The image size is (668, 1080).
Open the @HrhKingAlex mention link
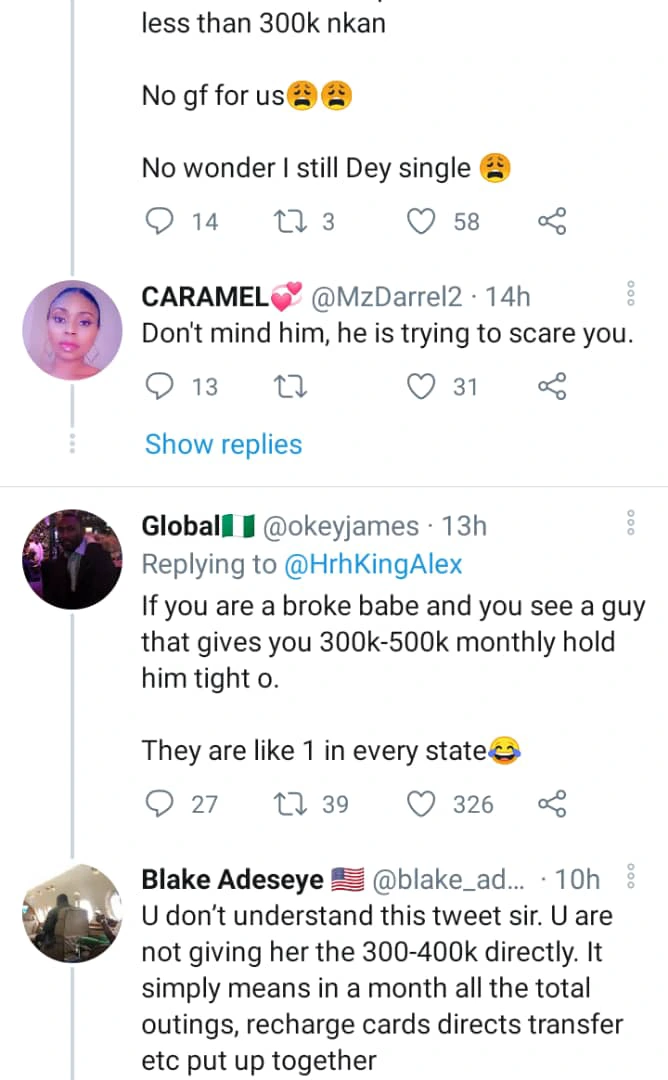coord(373,565)
